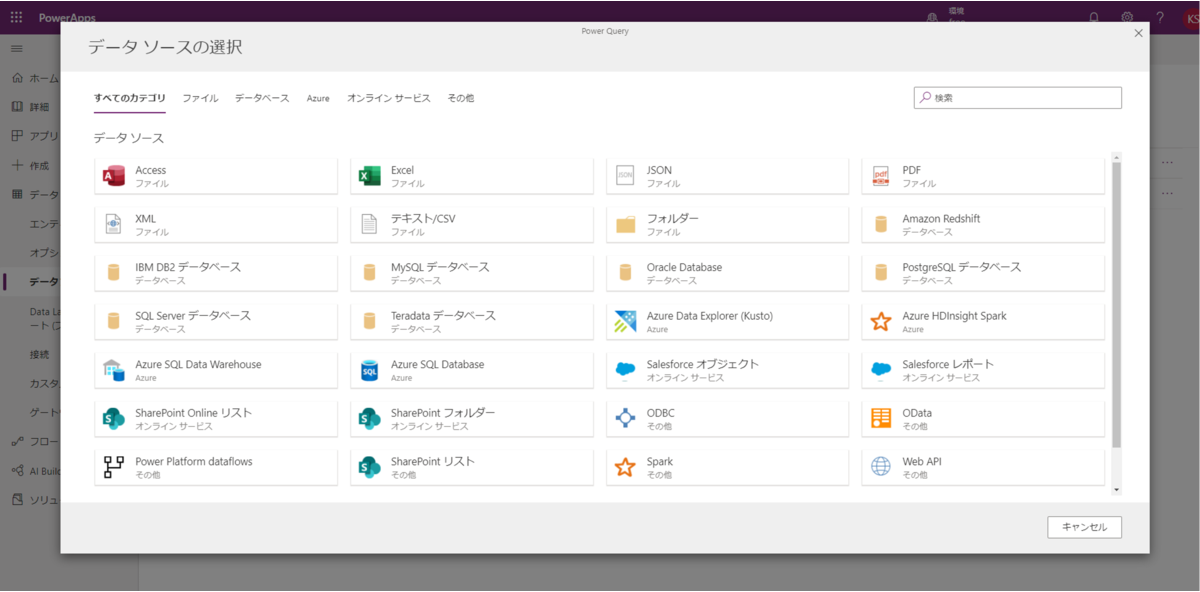Select the ODBC connector icon
Screen dimensions: 1200x592
626,418
